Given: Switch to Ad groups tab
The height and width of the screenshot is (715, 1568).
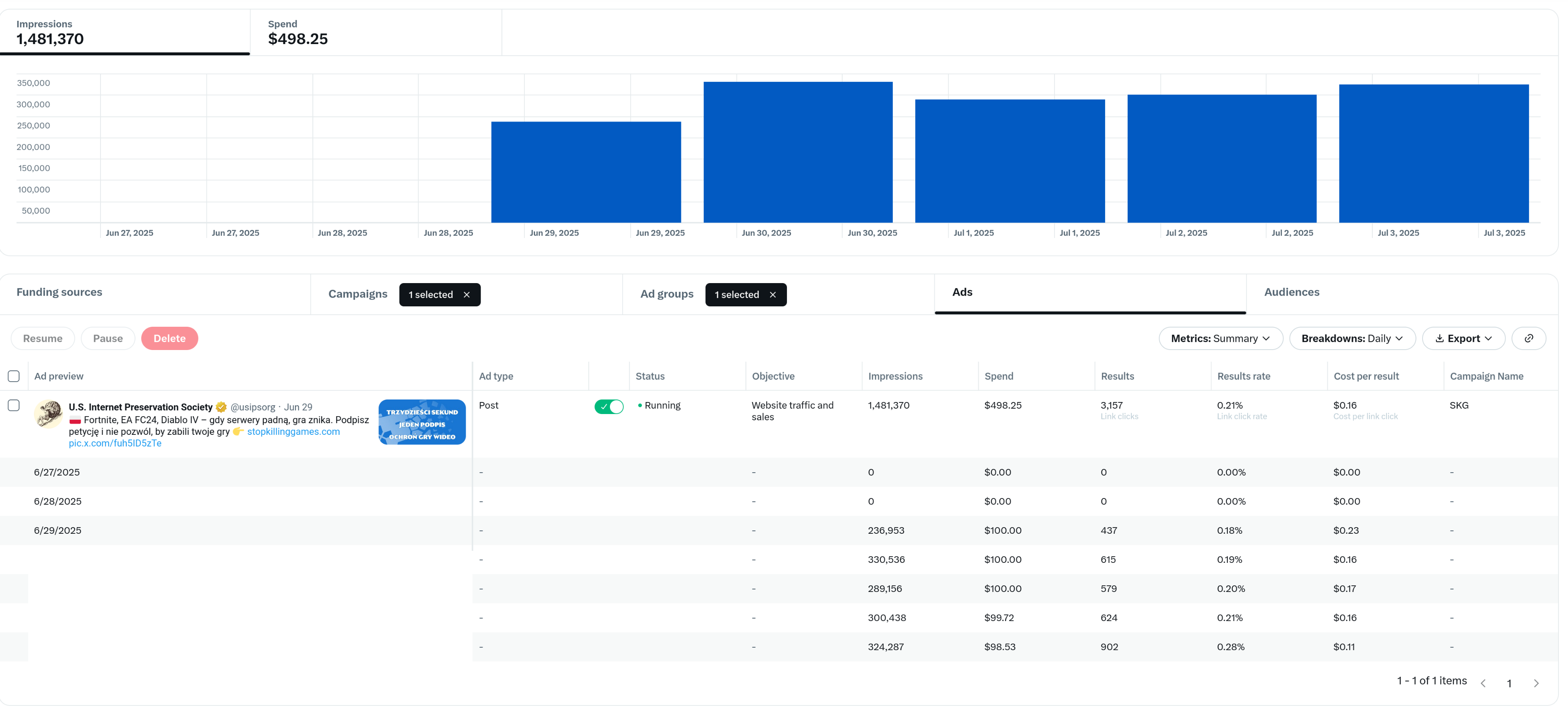Looking at the screenshot, I should coord(666,294).
